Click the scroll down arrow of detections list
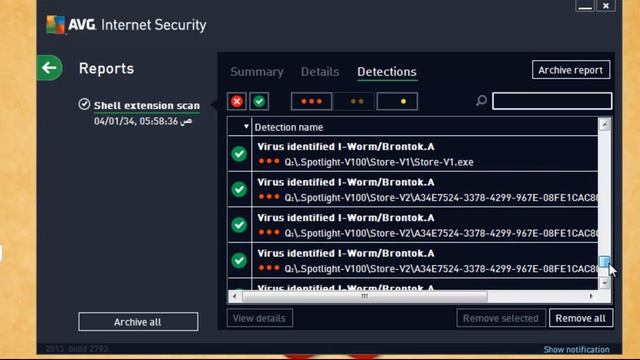This screenshot has width=640, height=360. click(604, 282)
